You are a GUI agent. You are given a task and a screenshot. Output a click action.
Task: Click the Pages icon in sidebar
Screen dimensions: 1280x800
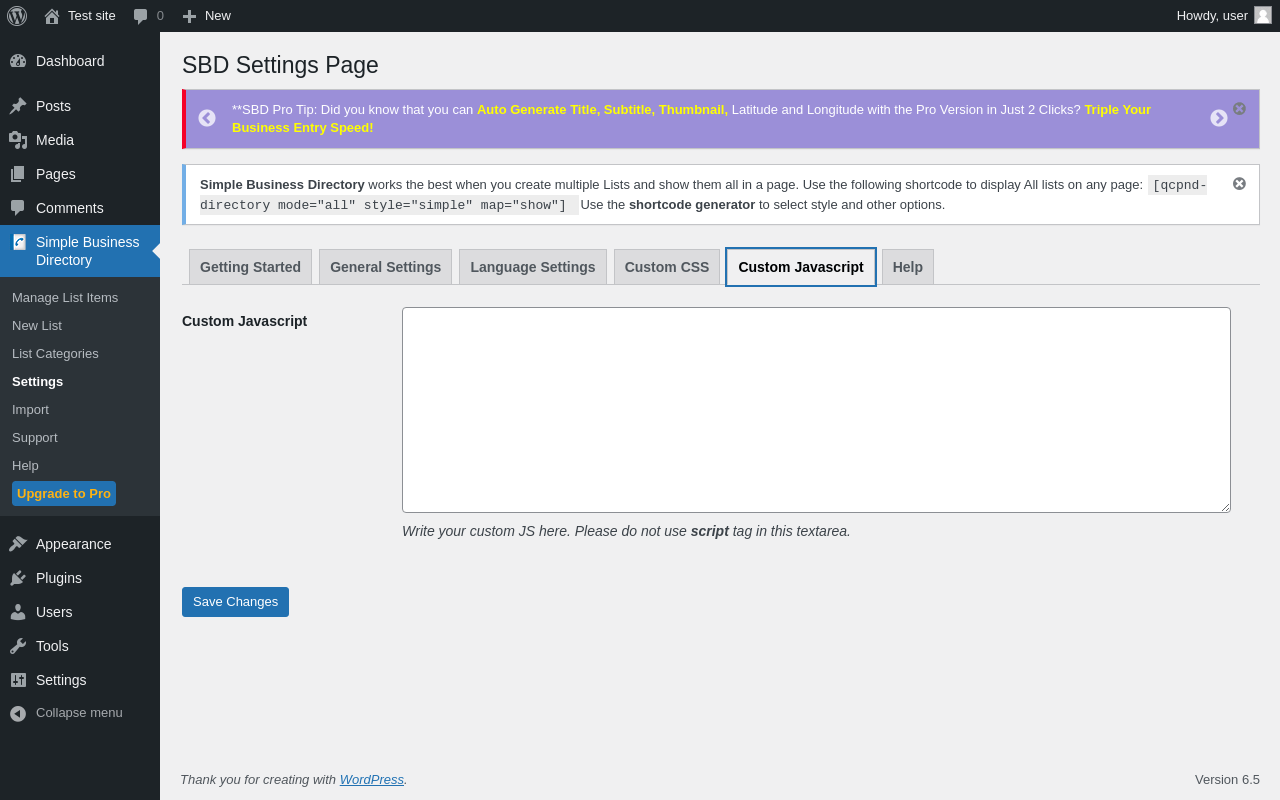(18, 174)
